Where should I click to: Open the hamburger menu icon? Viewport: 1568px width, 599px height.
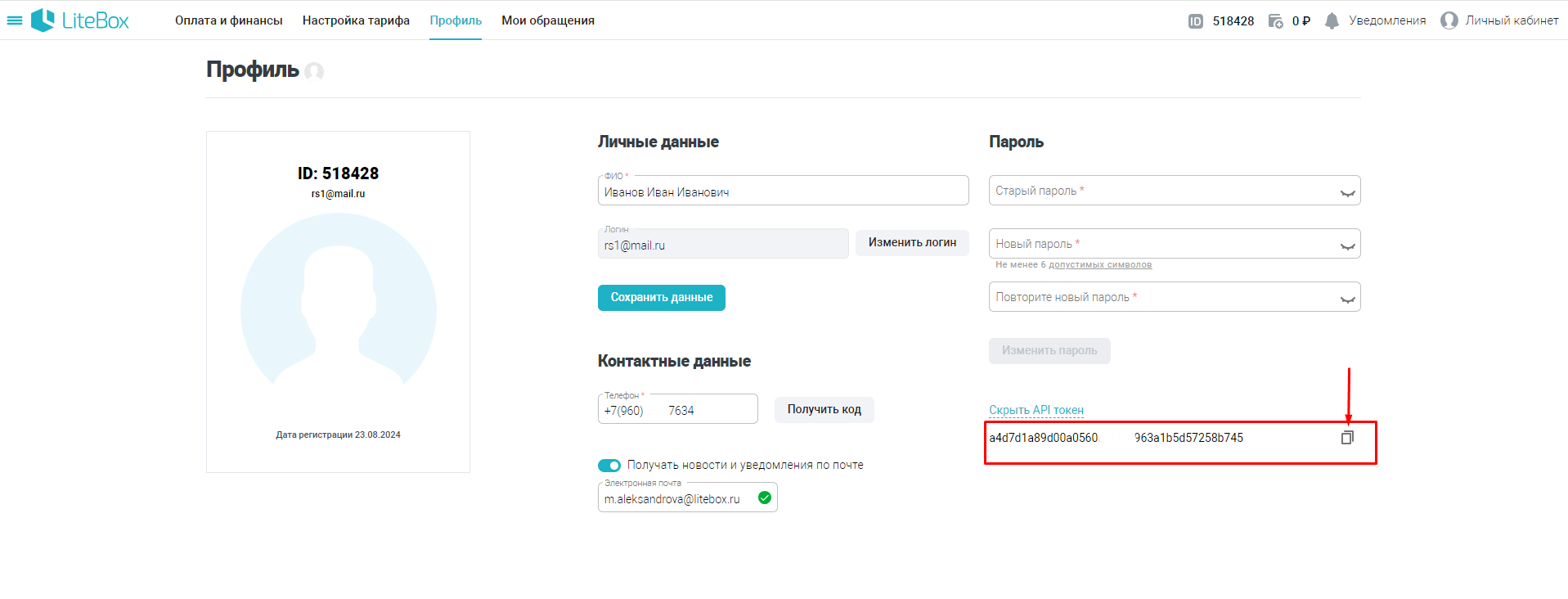click(15, 20)
